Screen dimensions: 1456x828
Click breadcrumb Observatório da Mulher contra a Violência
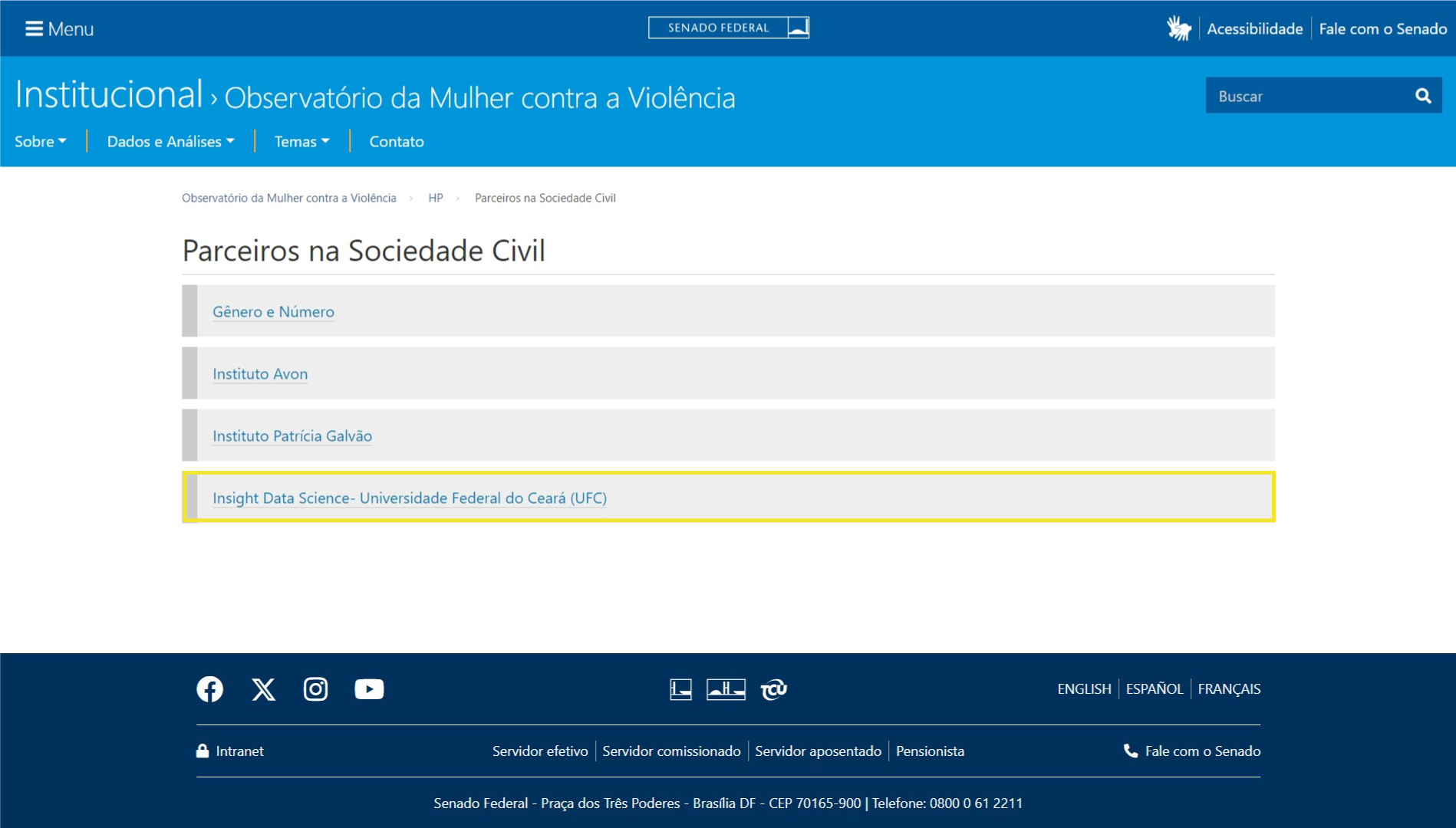(289, 198)
